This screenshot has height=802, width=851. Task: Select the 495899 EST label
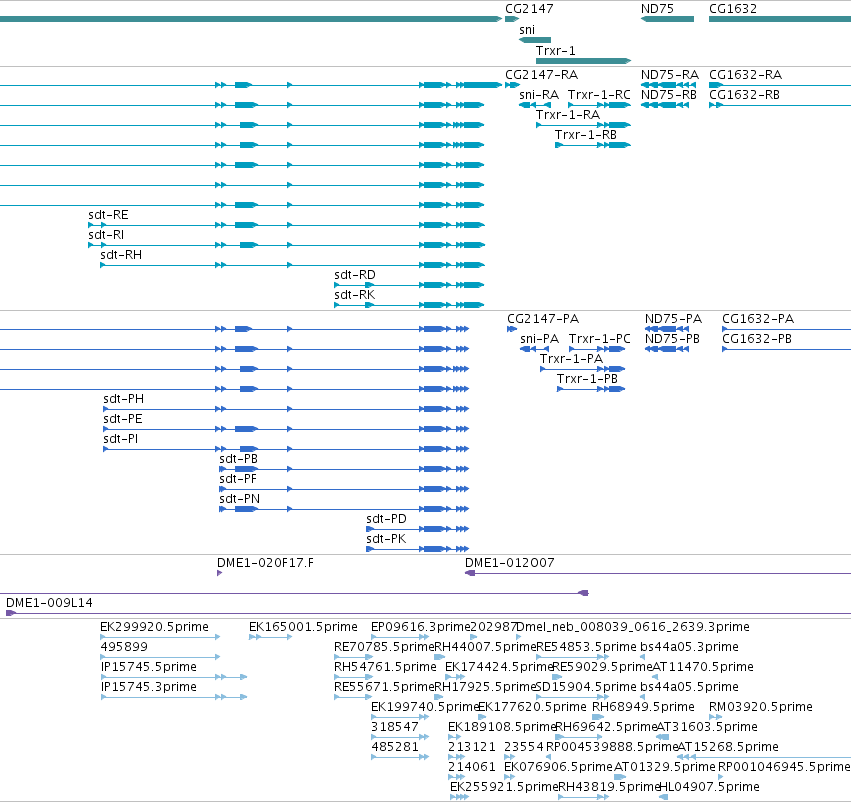(124, 647)
